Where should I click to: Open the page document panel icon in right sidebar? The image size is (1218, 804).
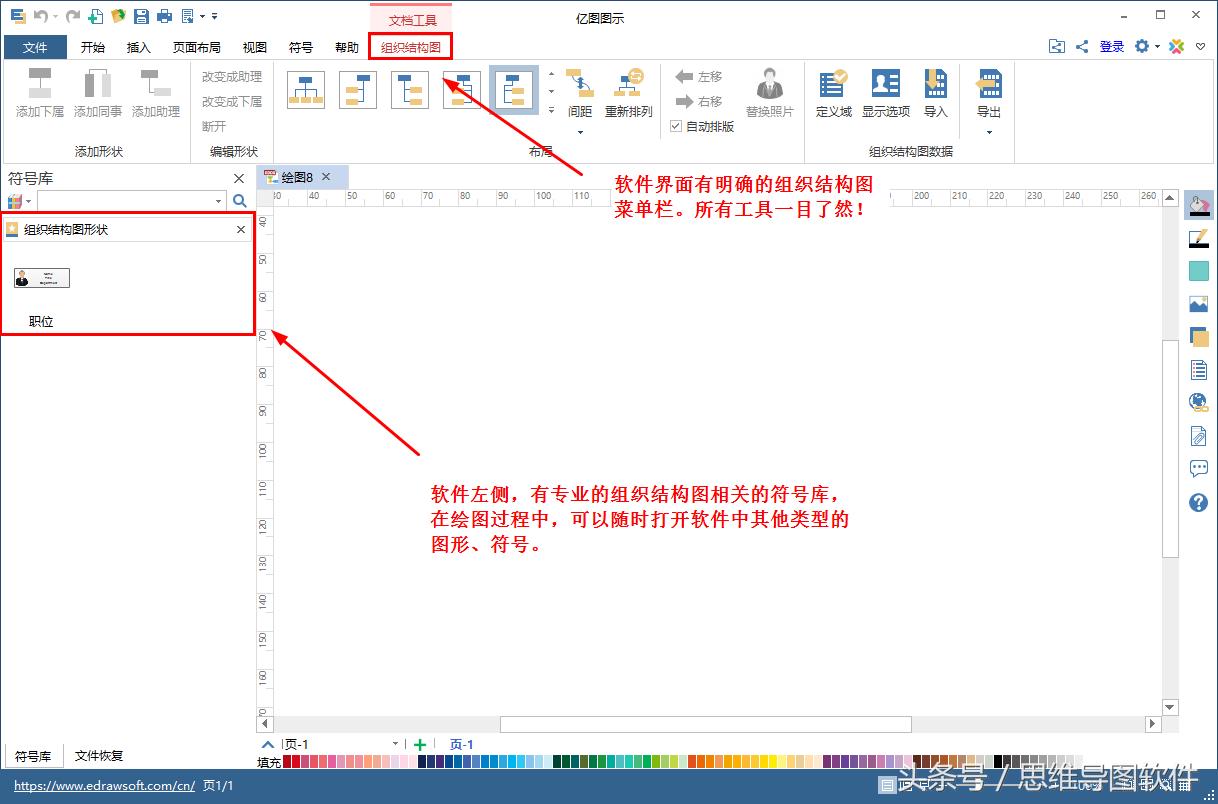pyautogui.click(x=1198, y=370)
